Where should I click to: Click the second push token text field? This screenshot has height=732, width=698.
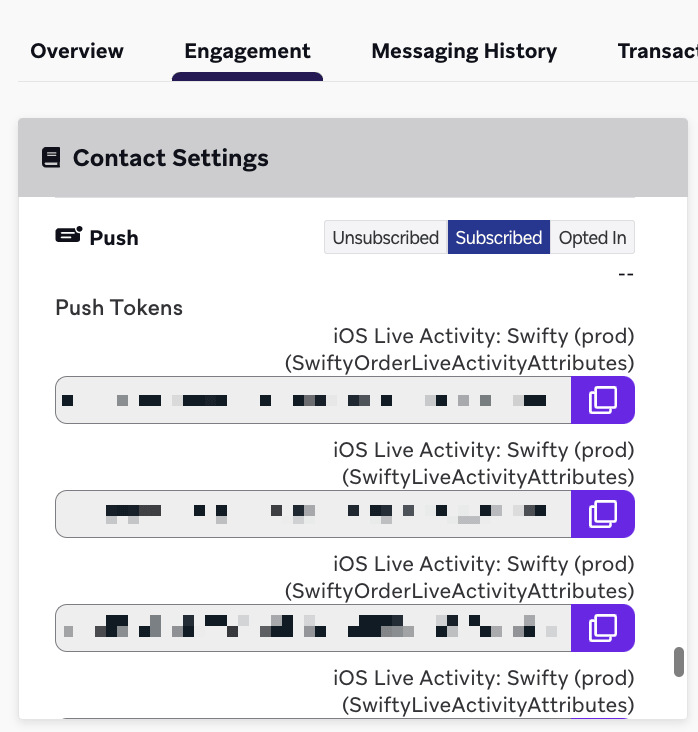coord(313,514)
